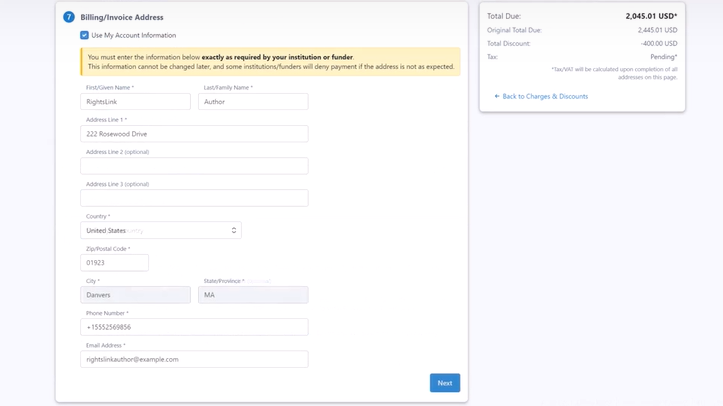Viewport: 723px width, 406px height.
Task: Focus the Phone Number field
Action: coord(194,327)
